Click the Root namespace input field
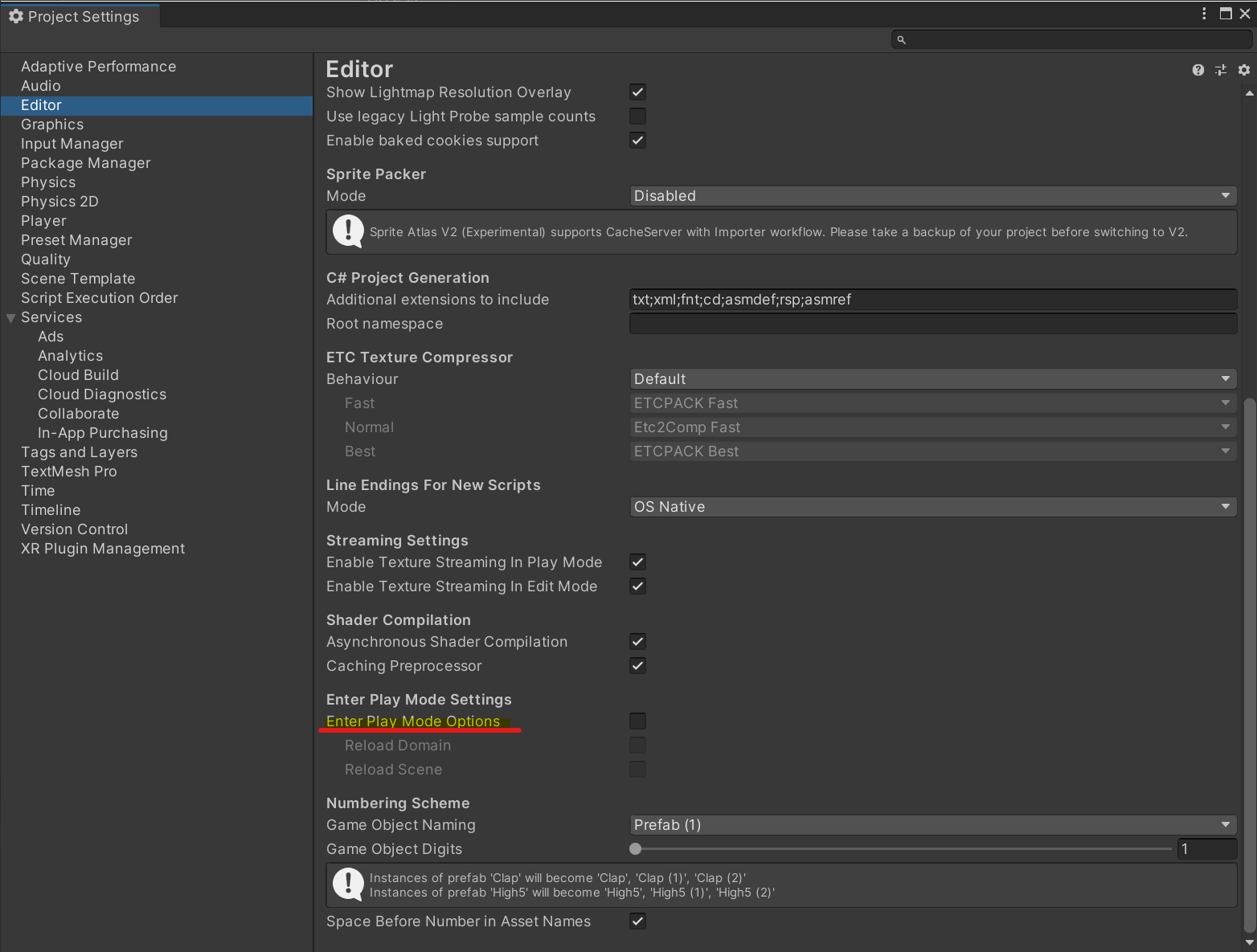1257x952 pixels. tap(932, 324)
